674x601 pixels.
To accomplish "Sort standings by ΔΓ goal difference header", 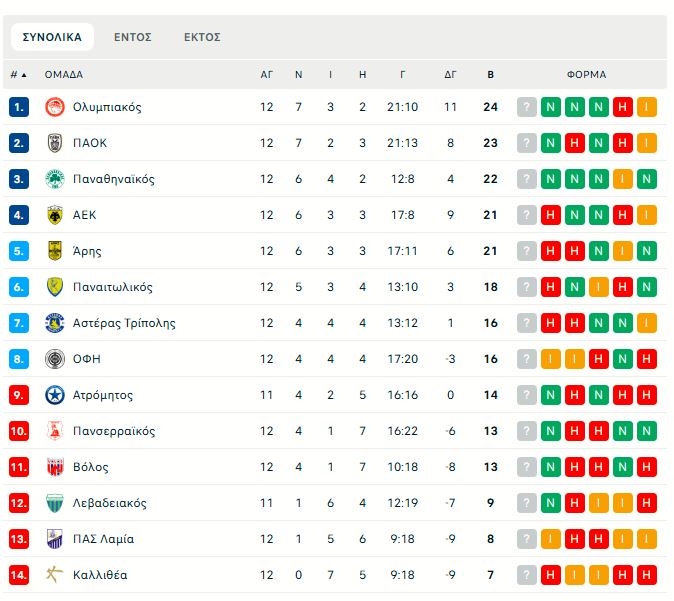I will point(450,75).
